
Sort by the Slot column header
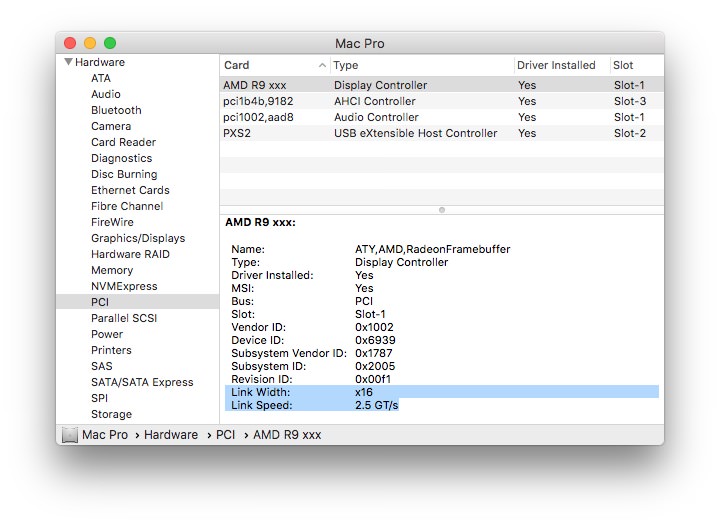pos(623,65)
